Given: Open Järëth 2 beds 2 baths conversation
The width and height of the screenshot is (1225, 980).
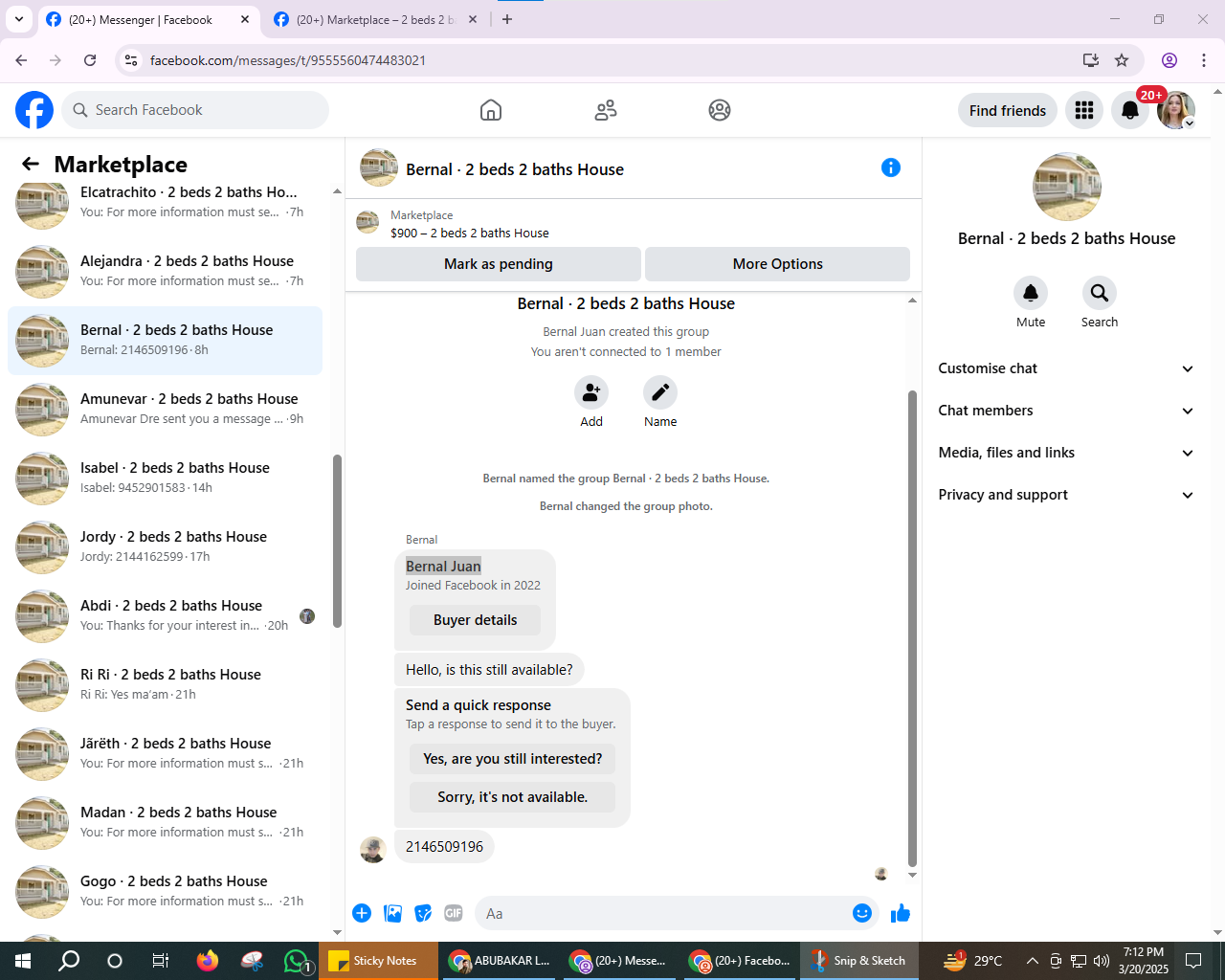Looking at the screenshot, I should coord(165,753).
